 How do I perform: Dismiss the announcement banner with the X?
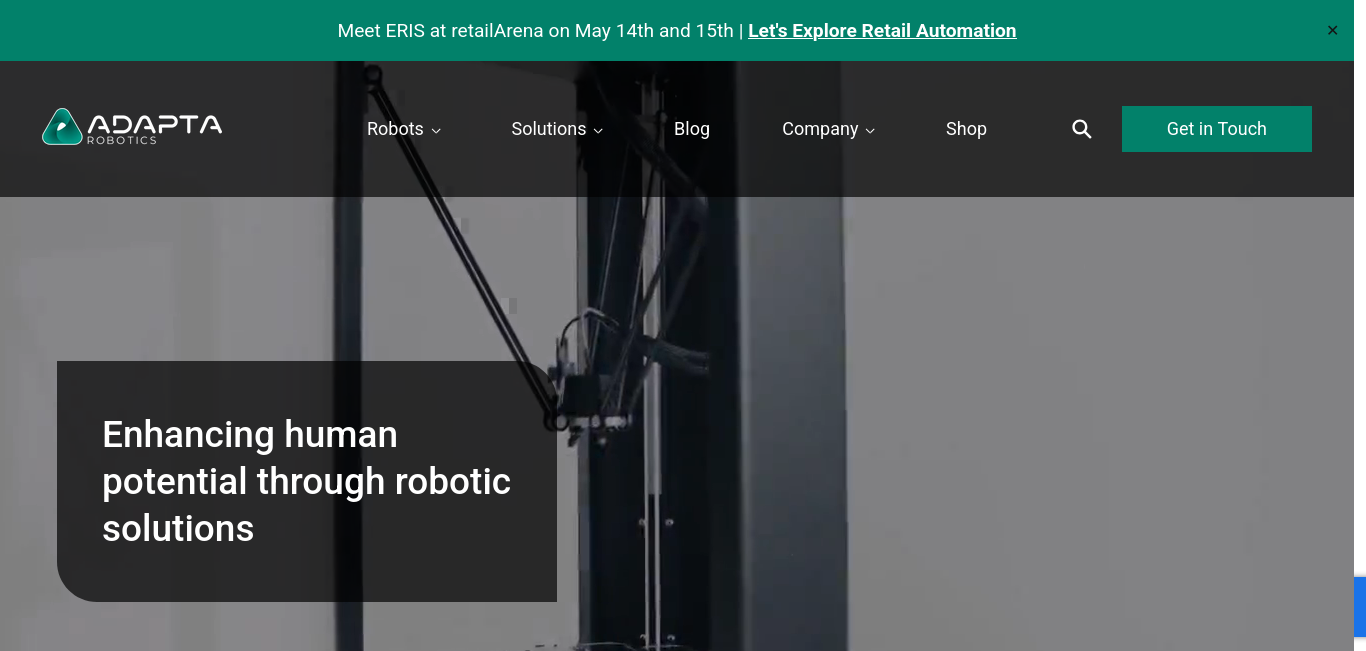coord(1332,31)
